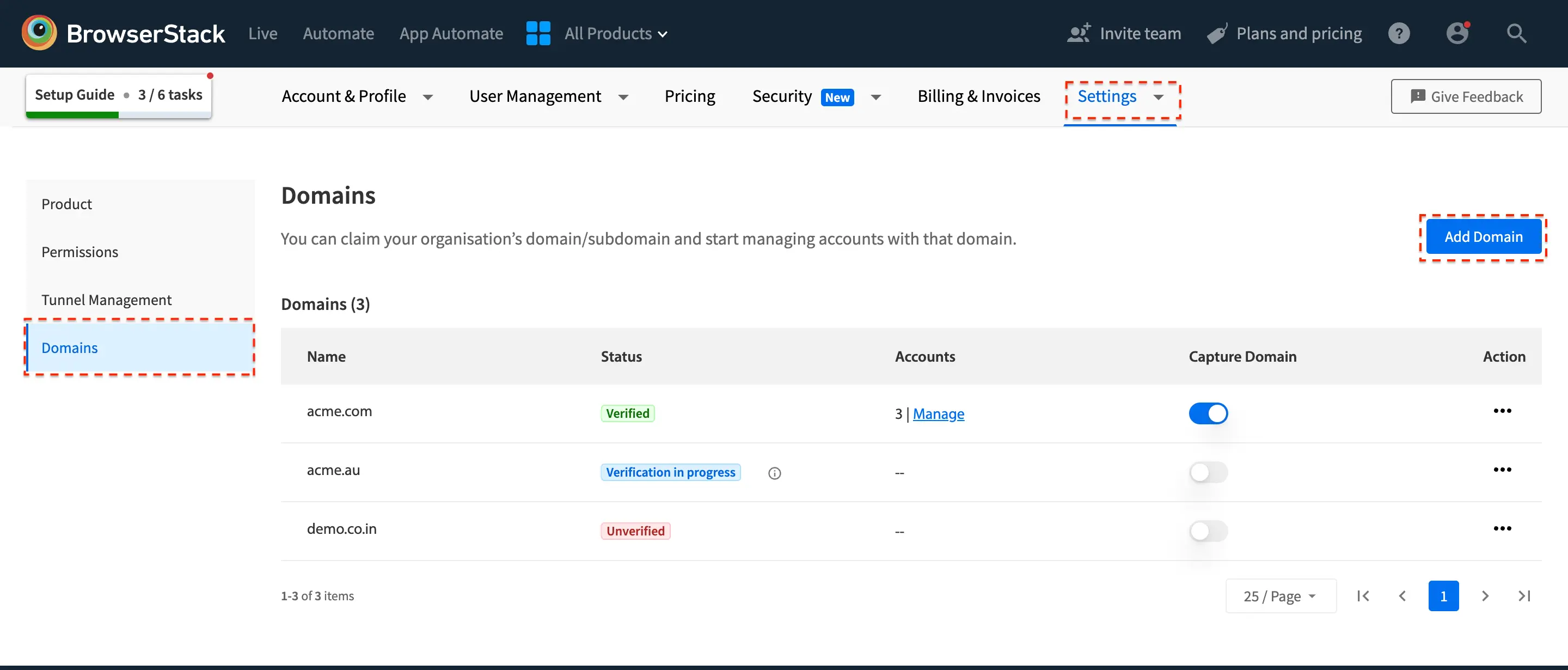Click info icon beside Verification in progress

(774, 473)
